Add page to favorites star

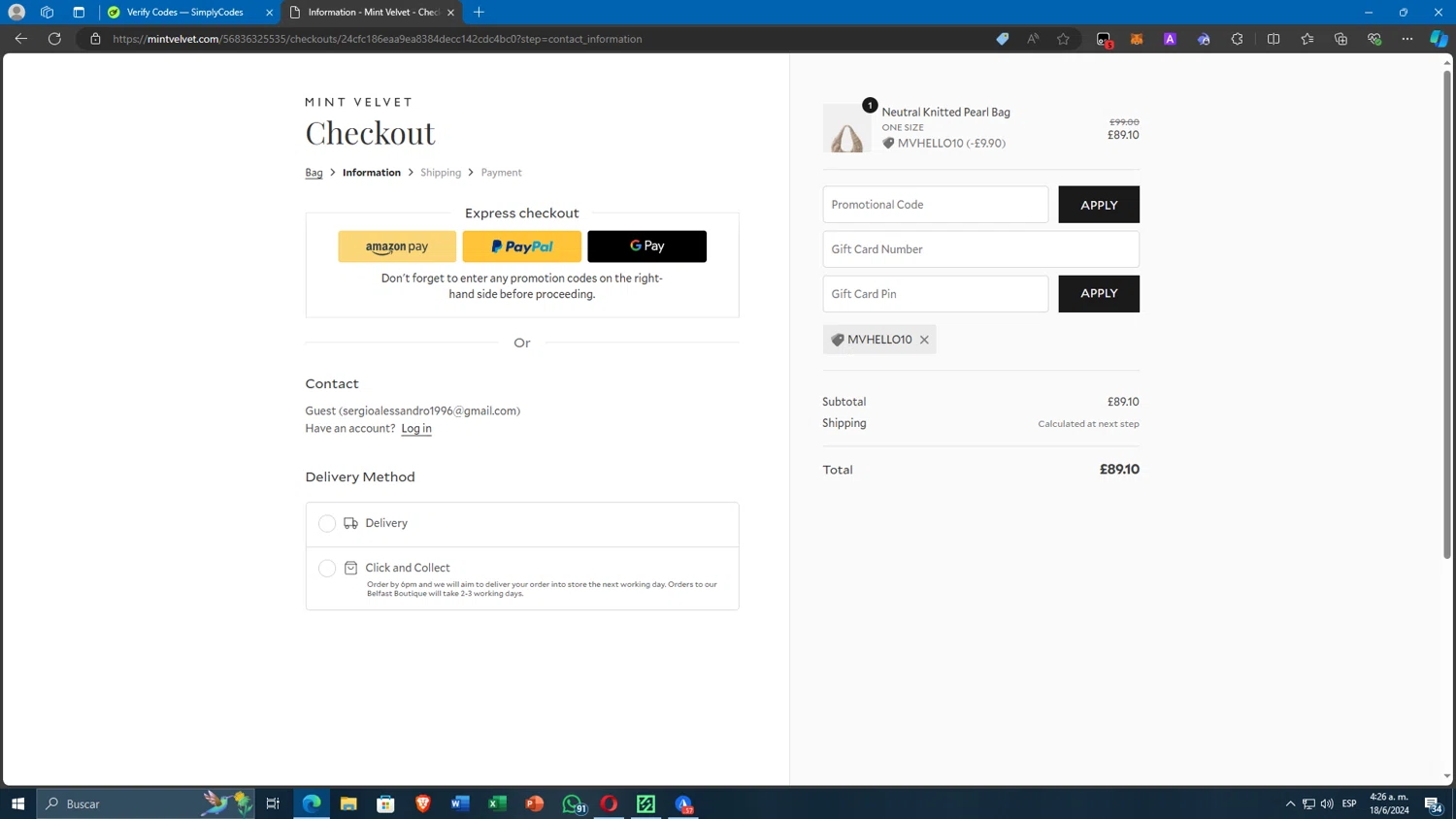click(1063, 39)
